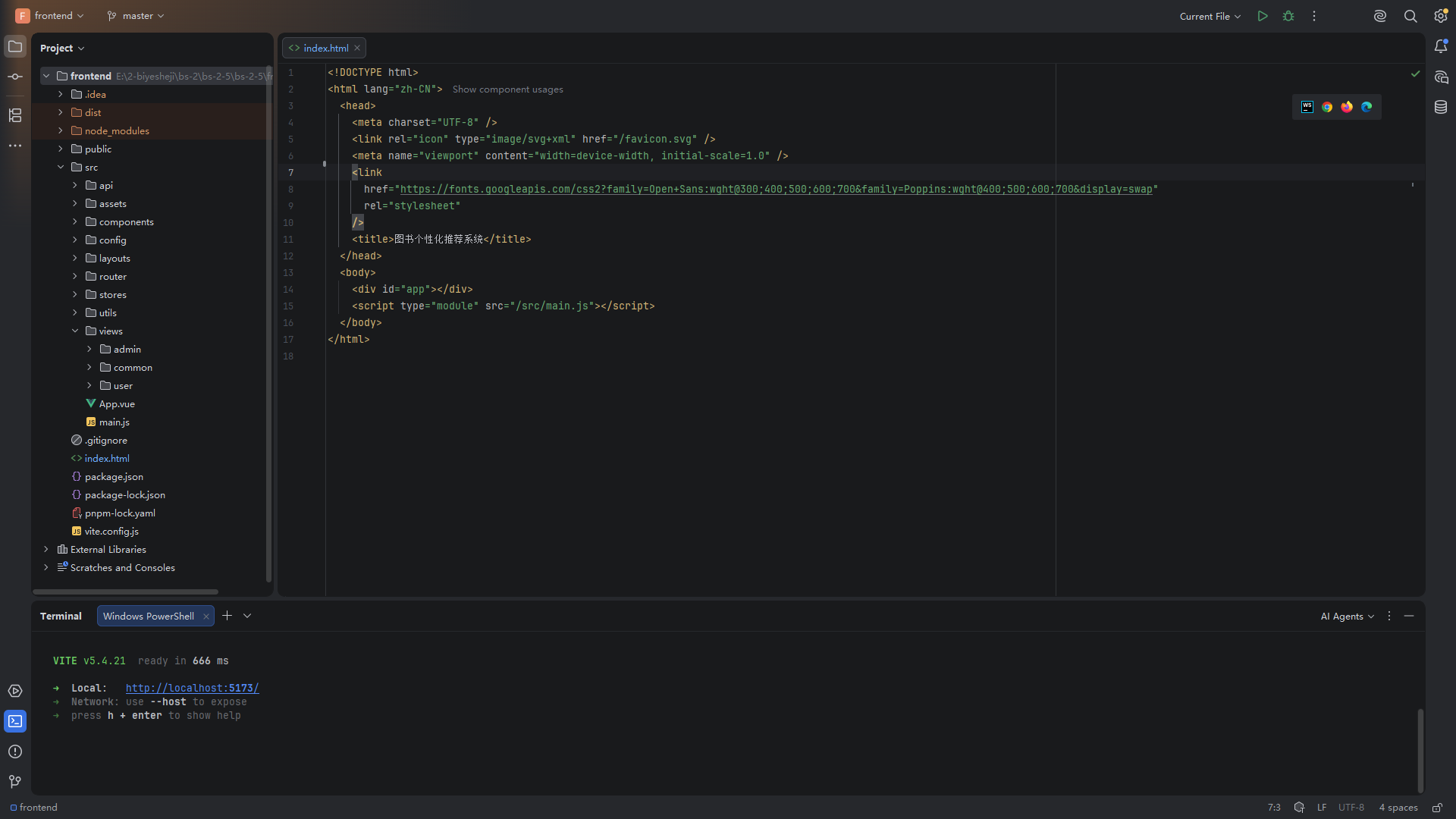Image resolution: width=1456 pixels, height=819 pixels.
Task: Open Go to Line via 7:3 indicator
Action: click(1274, 808)
